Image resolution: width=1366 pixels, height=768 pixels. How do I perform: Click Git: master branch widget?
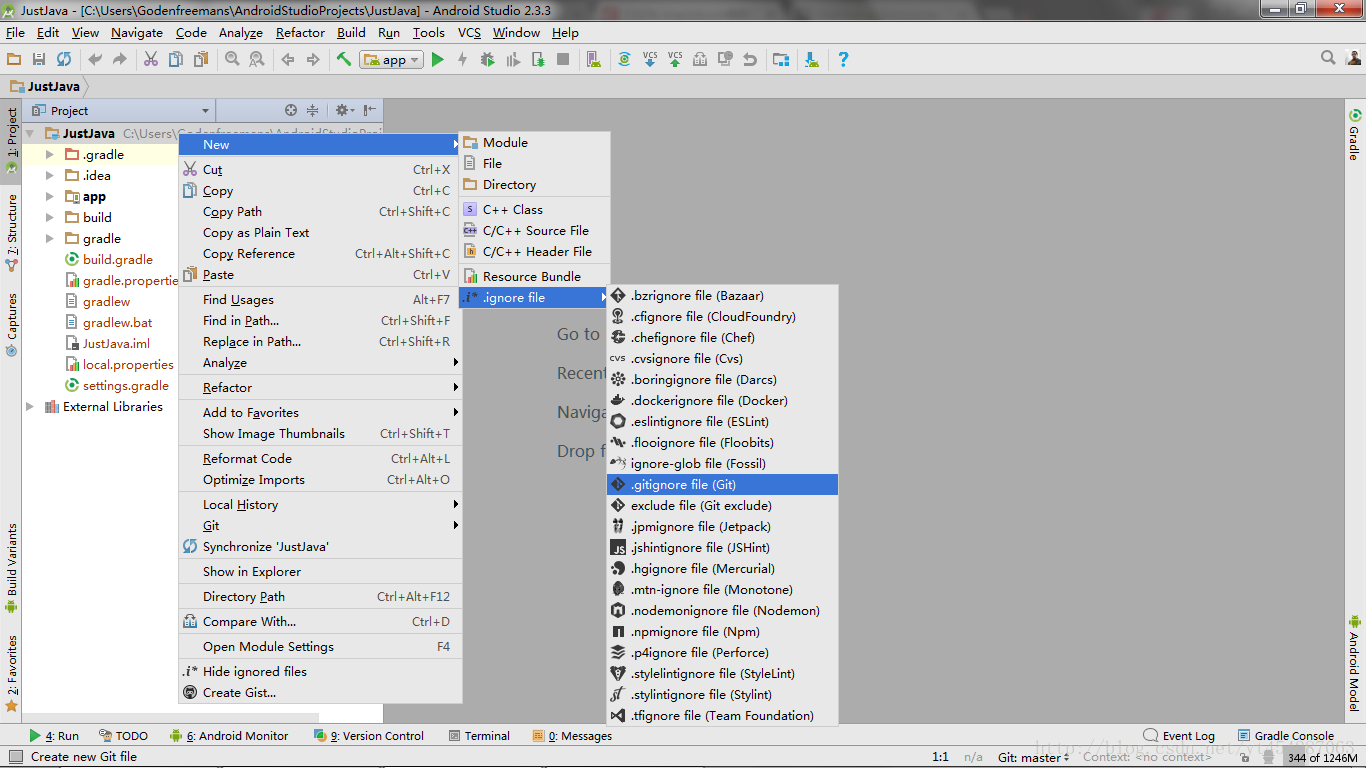pos(1034,757)
